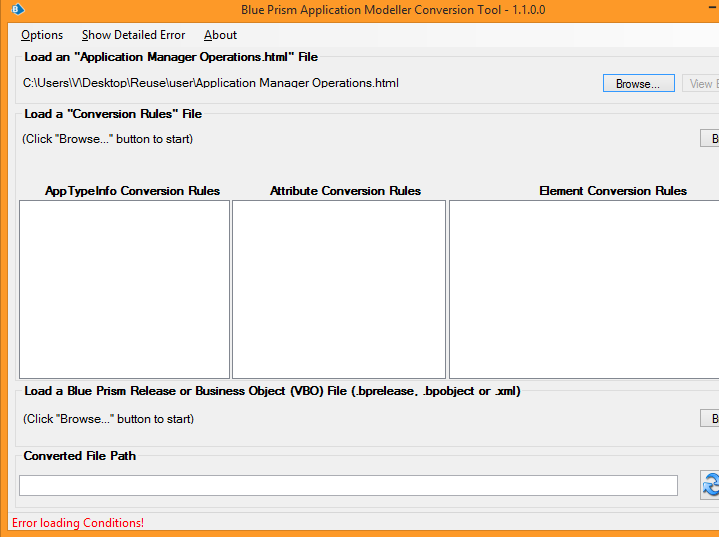Click the blue refresh arrows icon
The image size is (719, 537).
tap(710, 485)
